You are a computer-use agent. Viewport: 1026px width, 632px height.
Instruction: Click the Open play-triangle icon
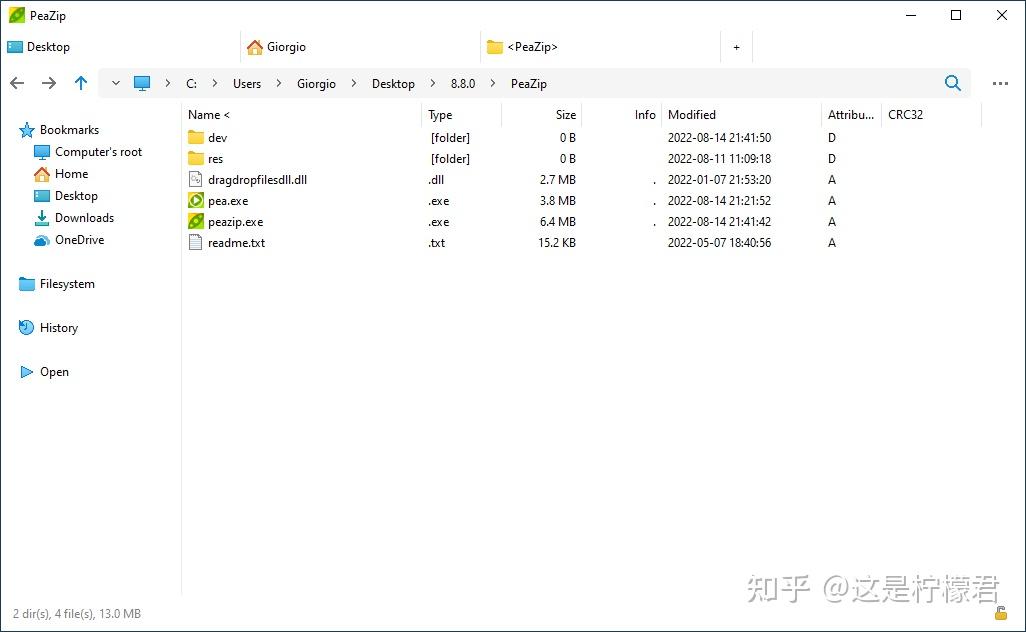click(27, 372)
